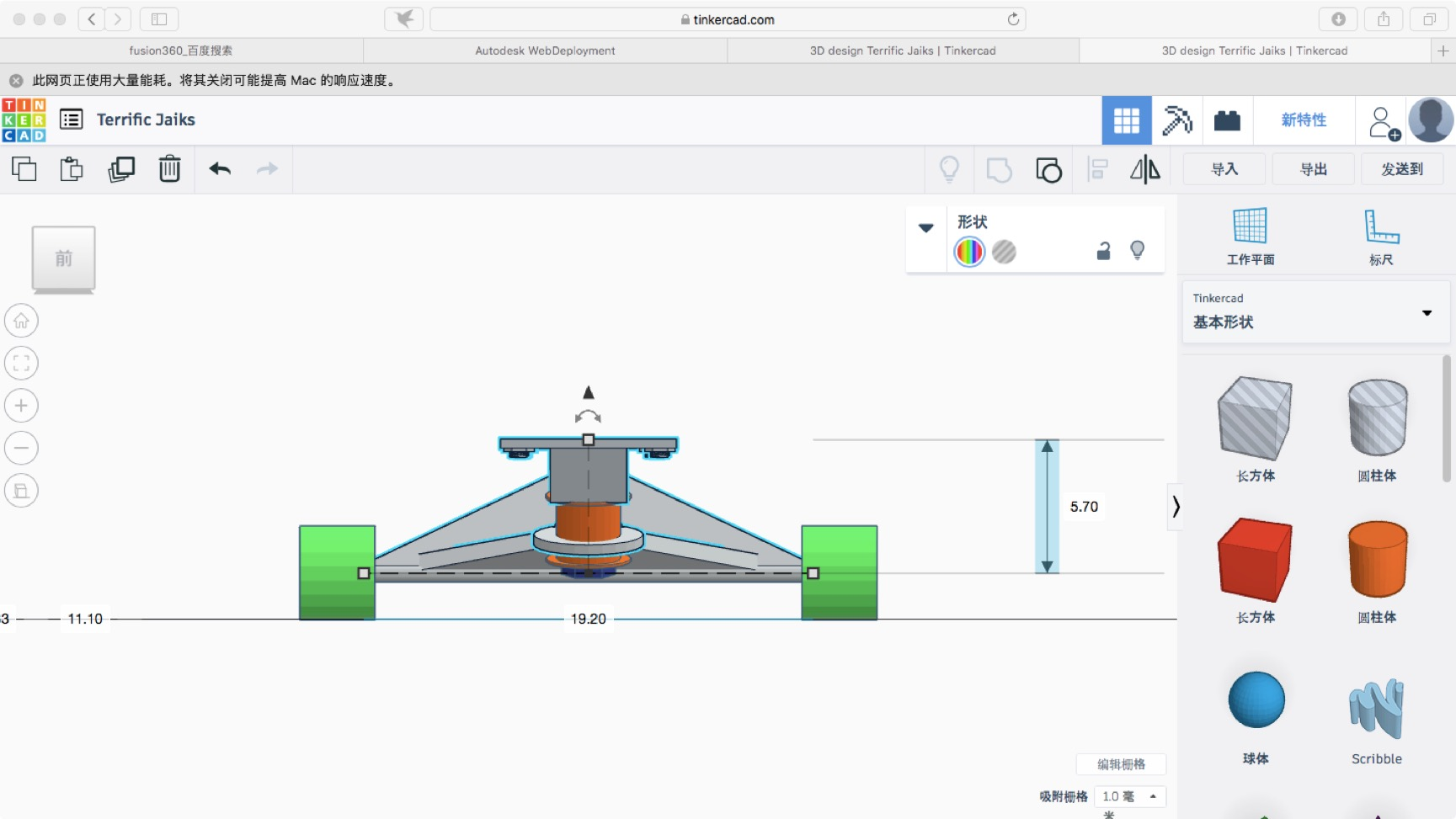Click the Home view button
1456x819 pixels.
[21, 321]
